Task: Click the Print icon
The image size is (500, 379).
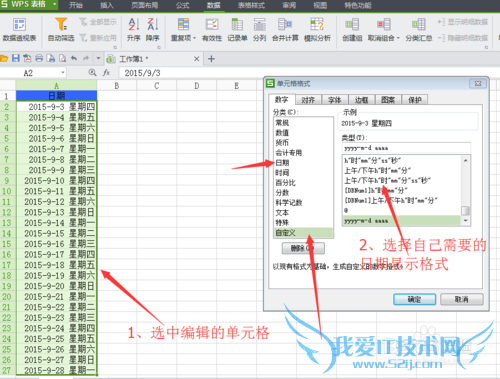Action: [39, 58]
